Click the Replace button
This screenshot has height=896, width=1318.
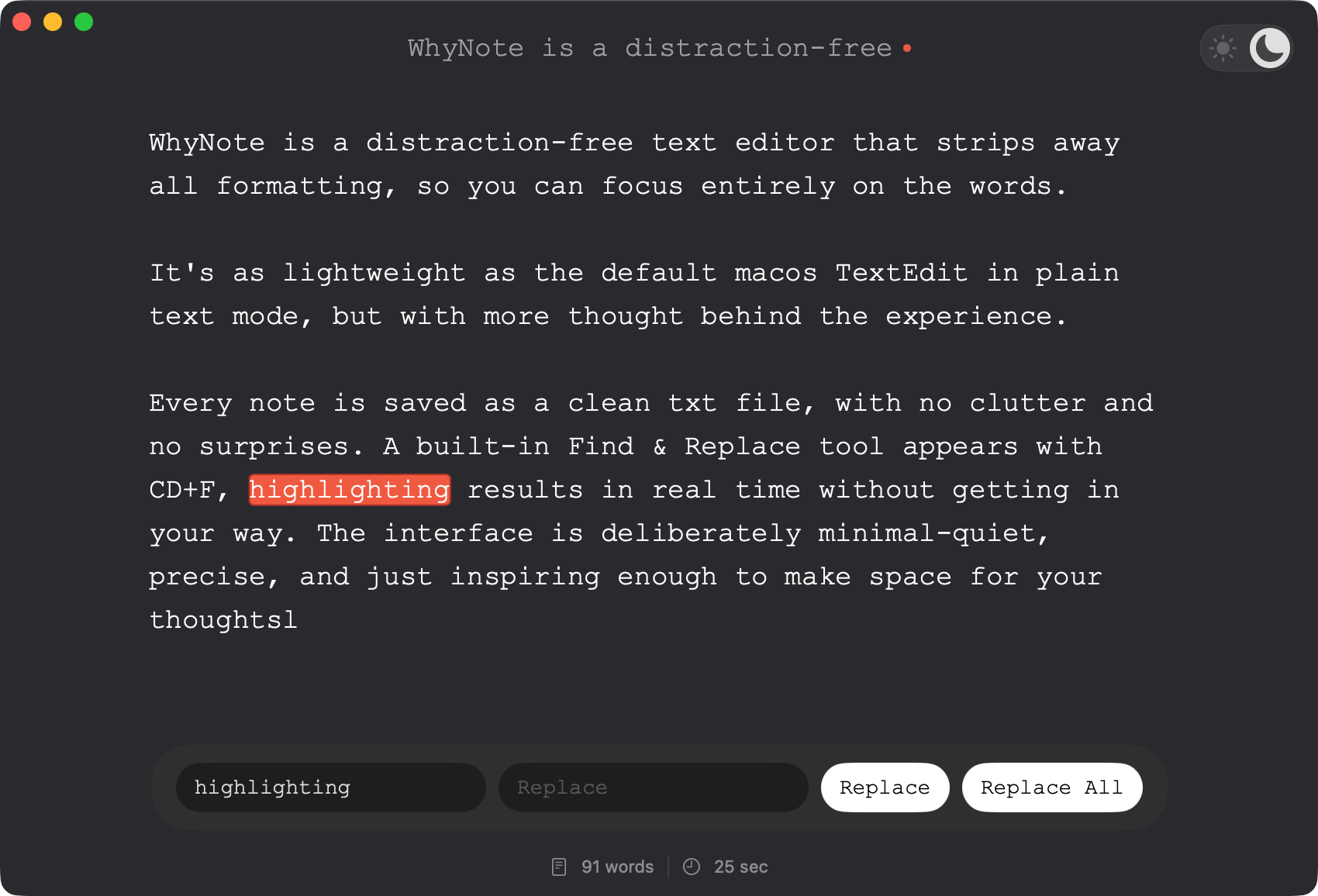[885, 787]
